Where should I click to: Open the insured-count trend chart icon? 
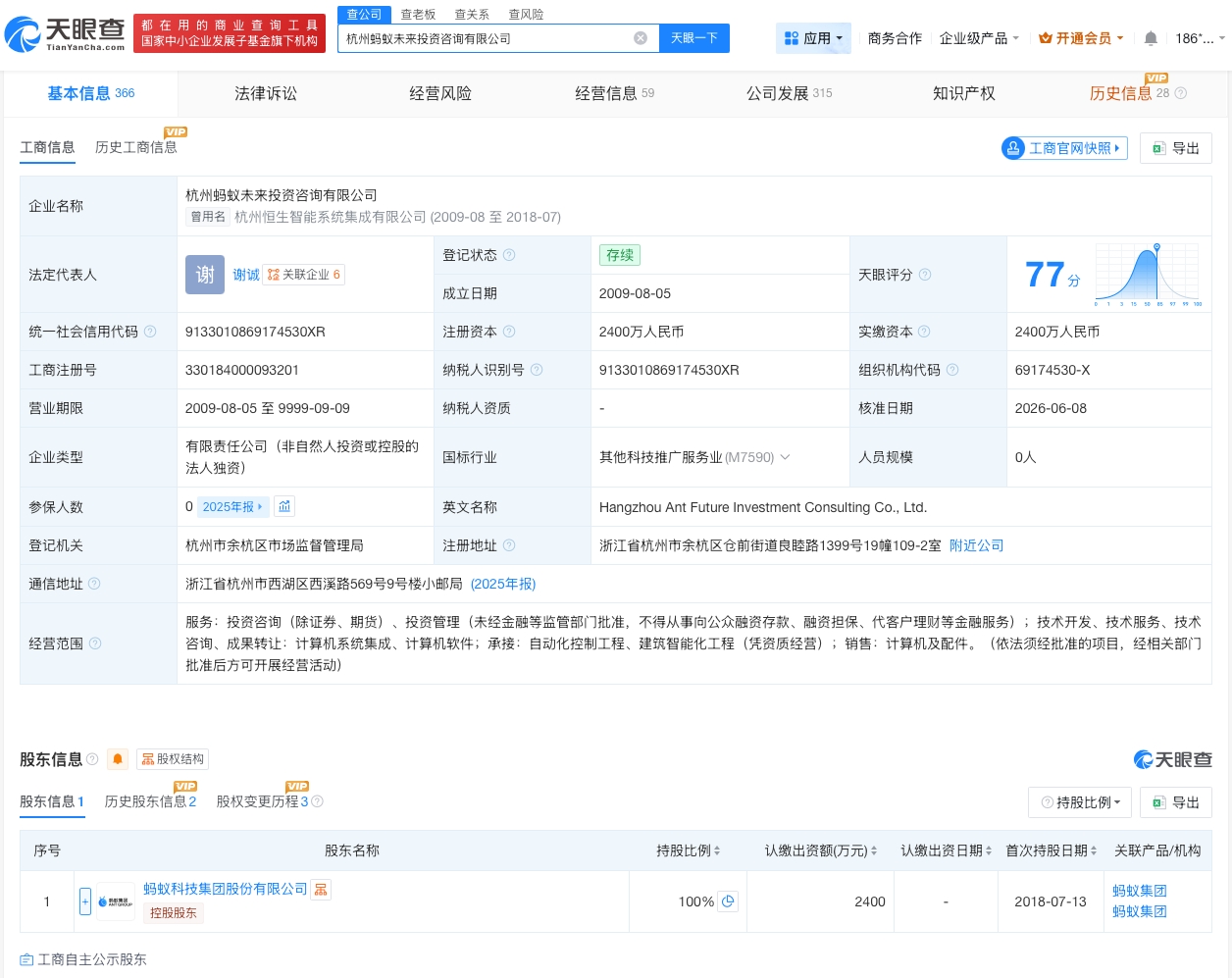coord(284,506)
